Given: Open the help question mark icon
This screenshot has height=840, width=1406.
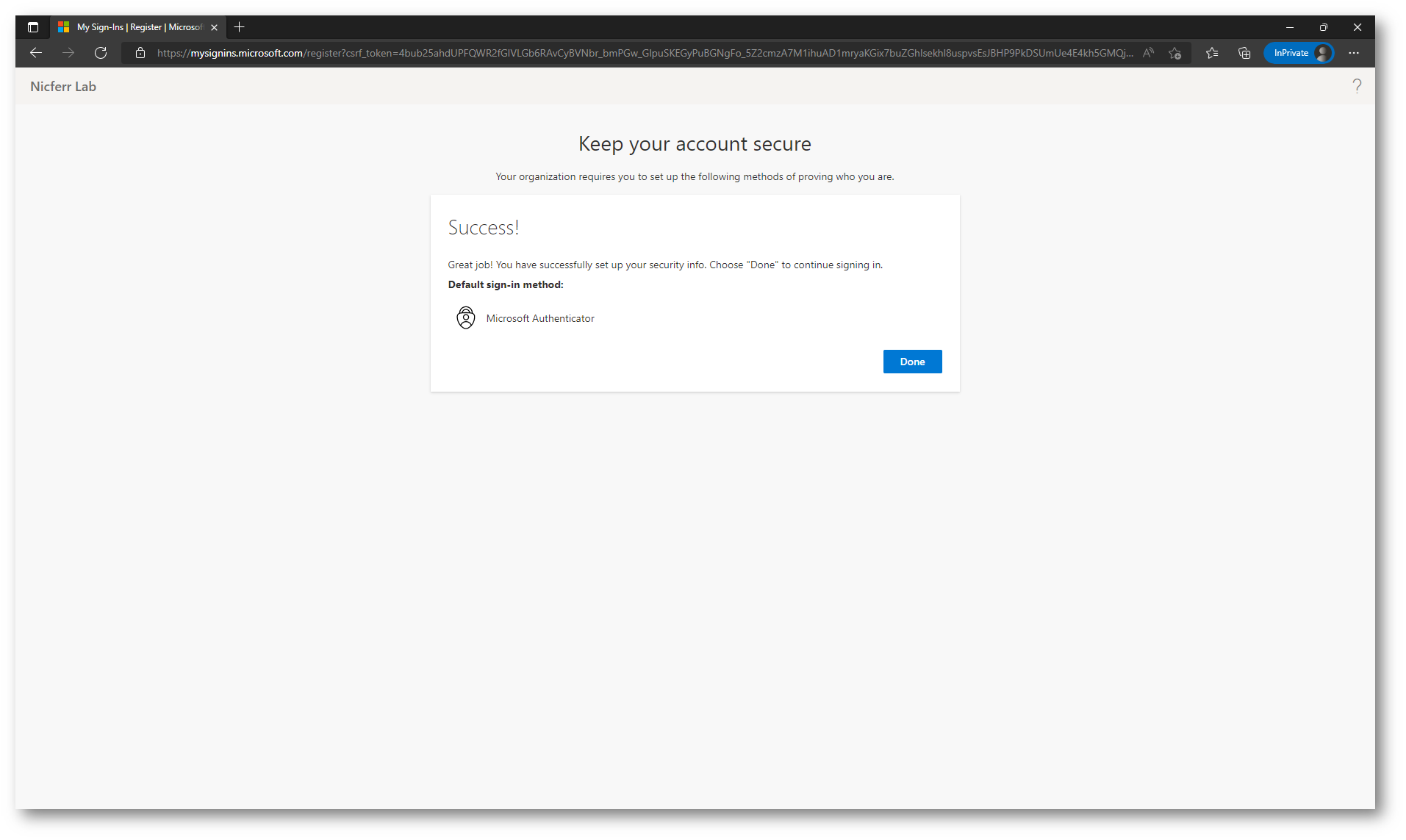Looking at the screenshot, I should pyautogui.click(x=1357, y=87).
